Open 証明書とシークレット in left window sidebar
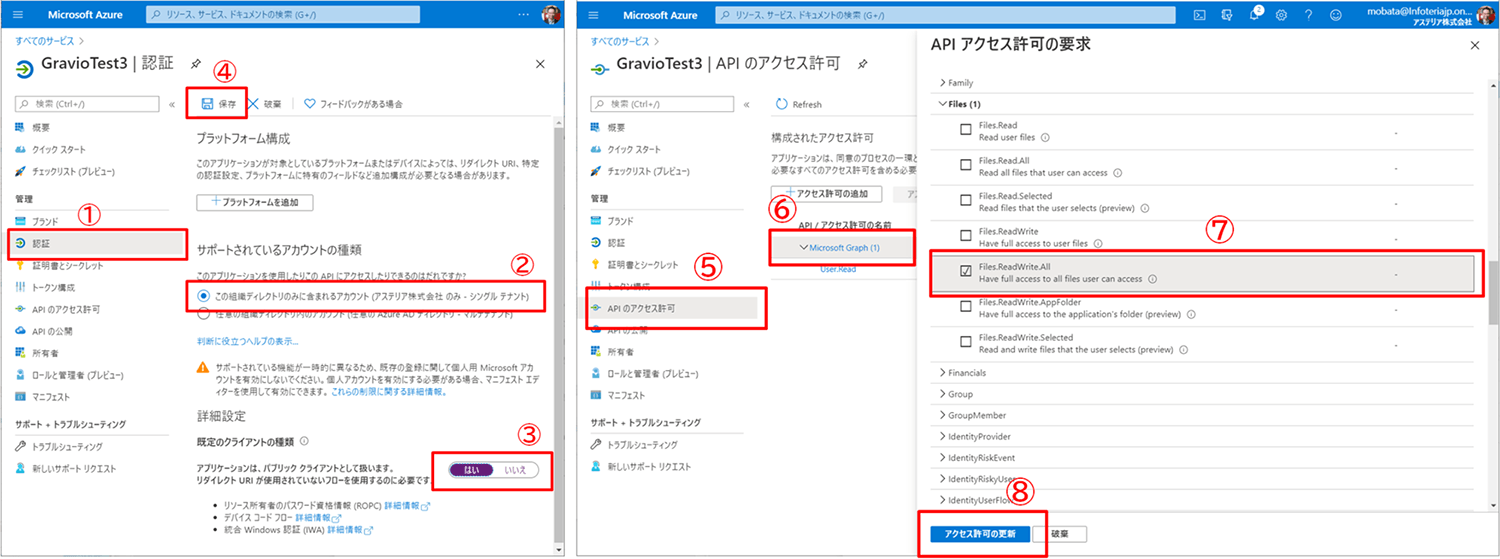 68,265
